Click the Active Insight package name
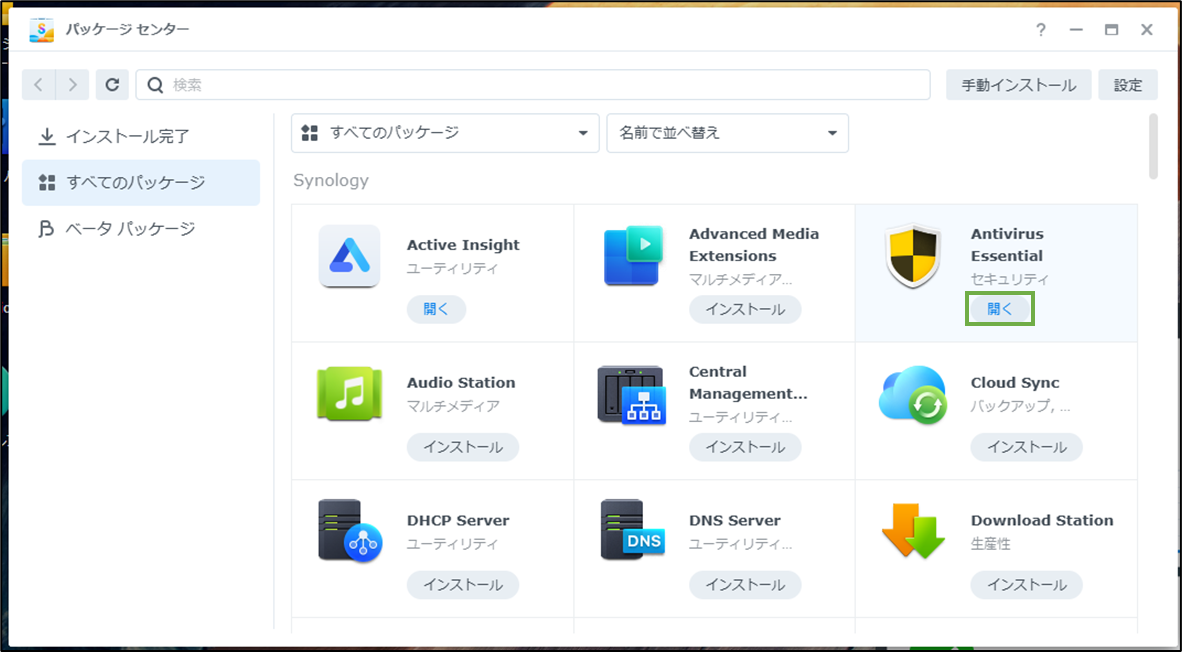This screenshot has width=1182, height=652. (x=463, y=245)
